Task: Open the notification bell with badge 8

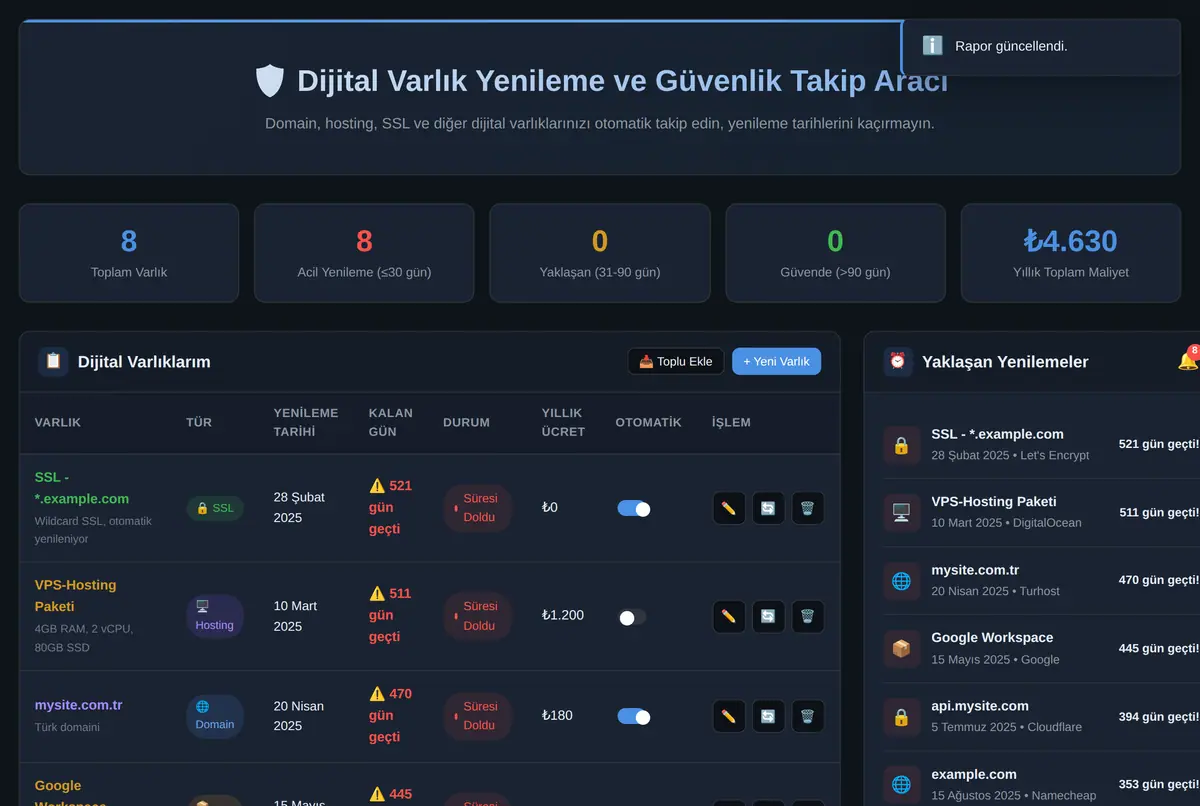Action: tap(1188, 360)
